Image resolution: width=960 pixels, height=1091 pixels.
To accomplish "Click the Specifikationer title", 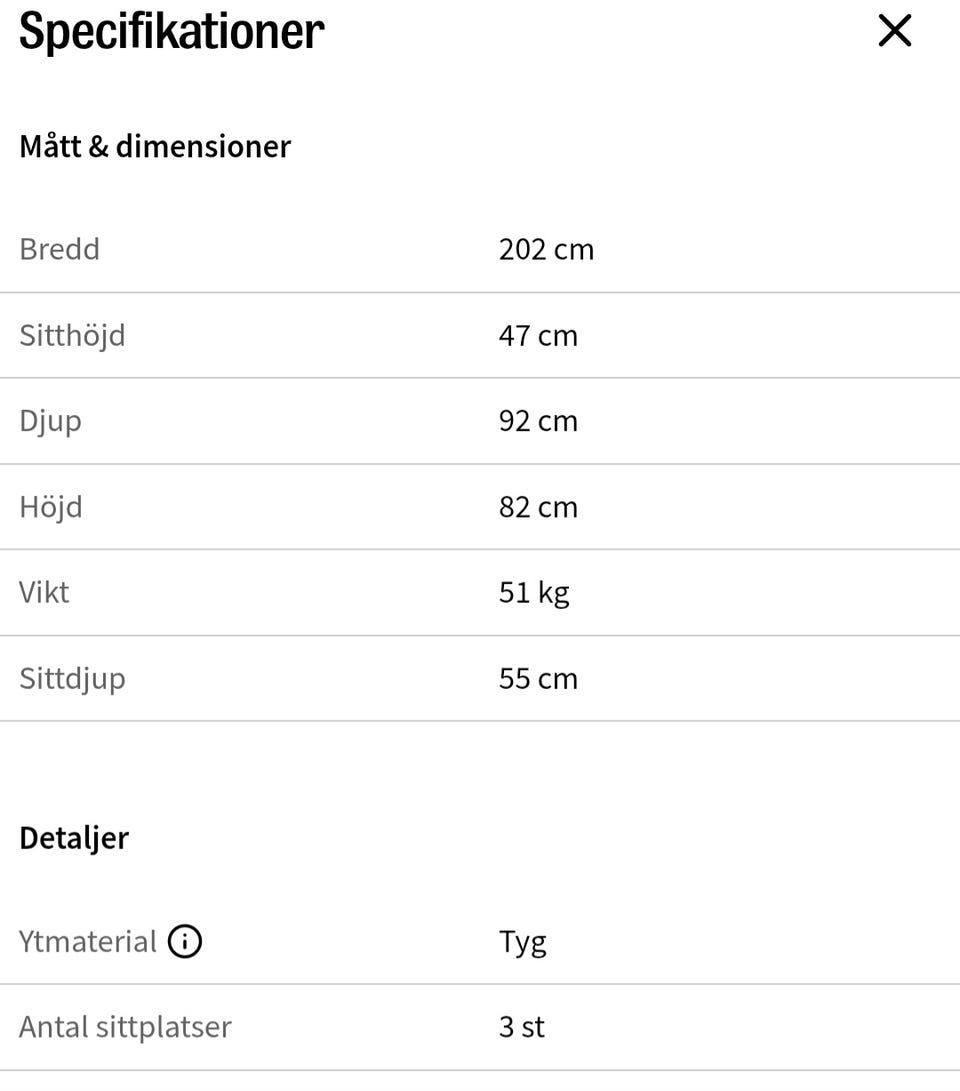I will (x=171, y=31).
